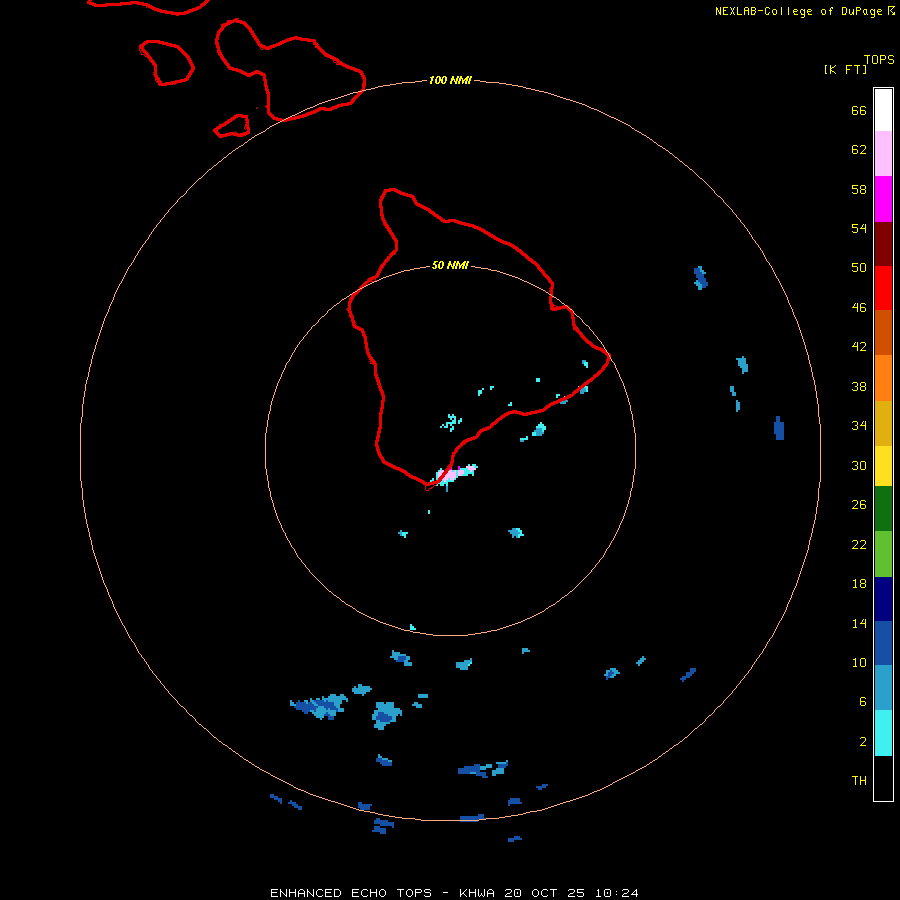Click the "38" legend value
Screen dimensions: 900x900
(859, 387)
